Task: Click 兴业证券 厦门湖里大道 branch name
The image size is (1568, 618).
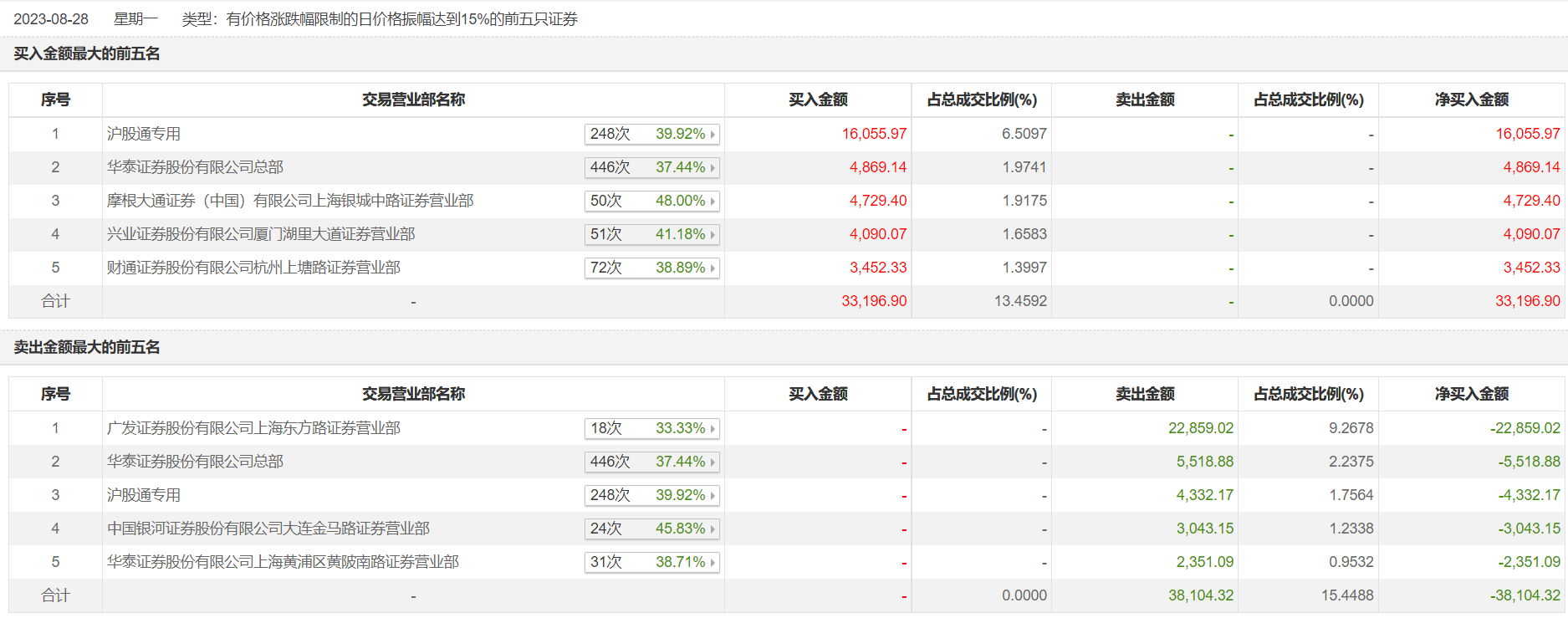Action: tap(261, 234)
